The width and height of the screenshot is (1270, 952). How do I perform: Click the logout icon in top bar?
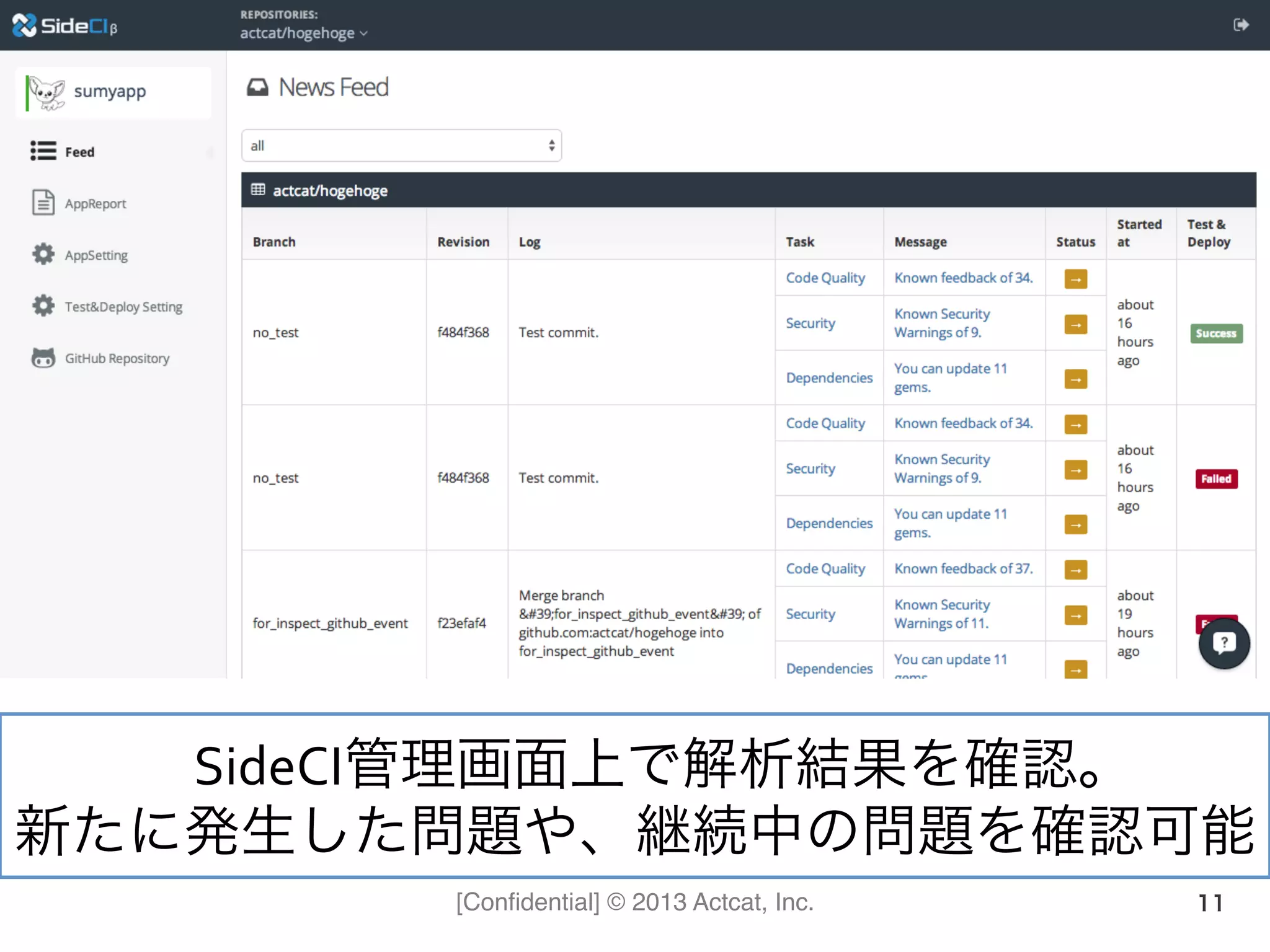(x=1241, y=25)
